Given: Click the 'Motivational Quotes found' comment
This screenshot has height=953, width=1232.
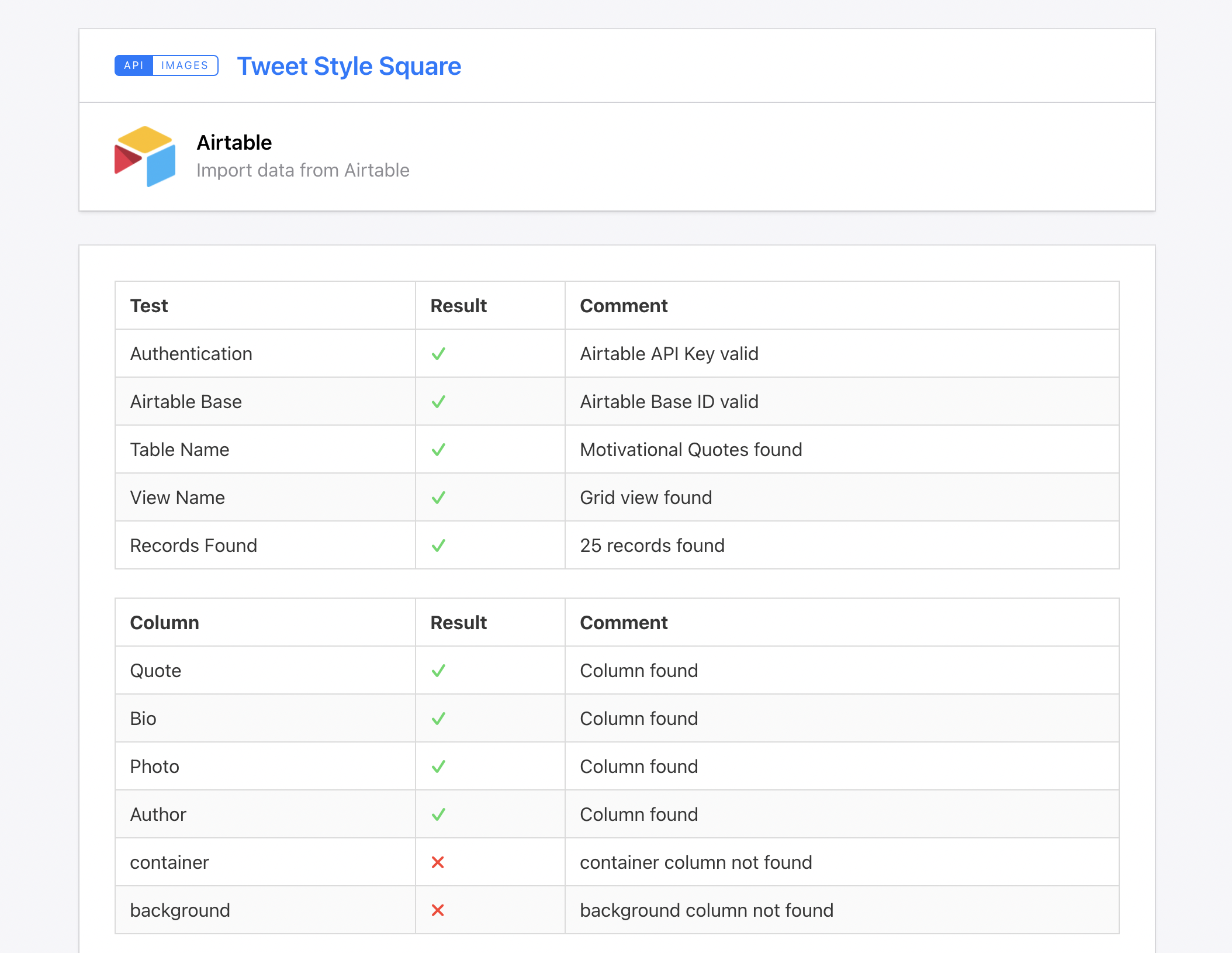Looking at the screenshot, I should tap(691, 450).
